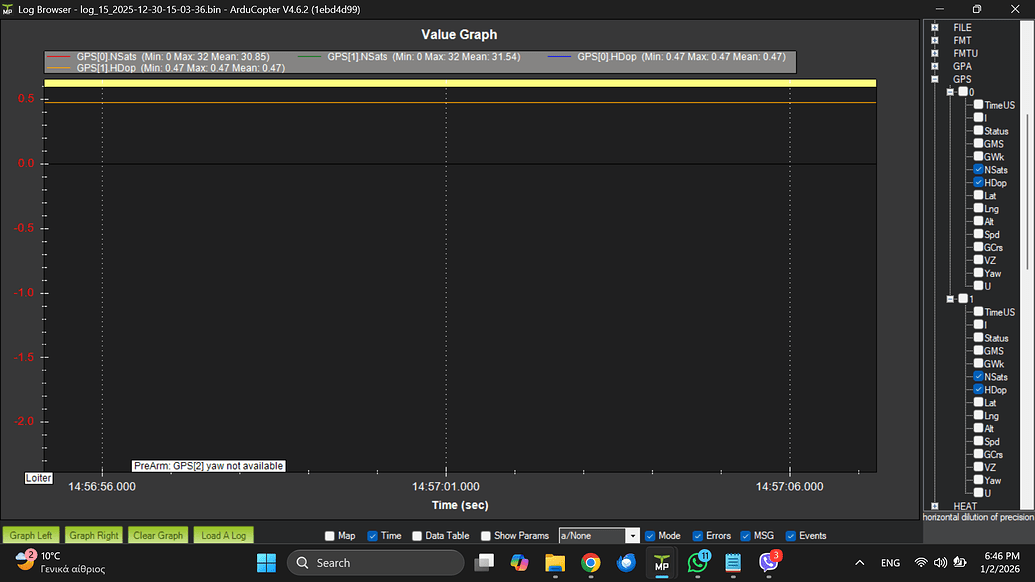Expand the FILE tree node

coord(935,27)
